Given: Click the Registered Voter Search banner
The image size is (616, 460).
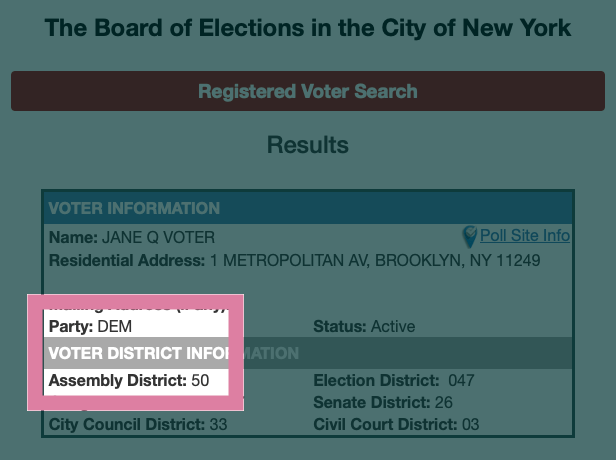Looking at the screenshot, I should pos(308,91).
